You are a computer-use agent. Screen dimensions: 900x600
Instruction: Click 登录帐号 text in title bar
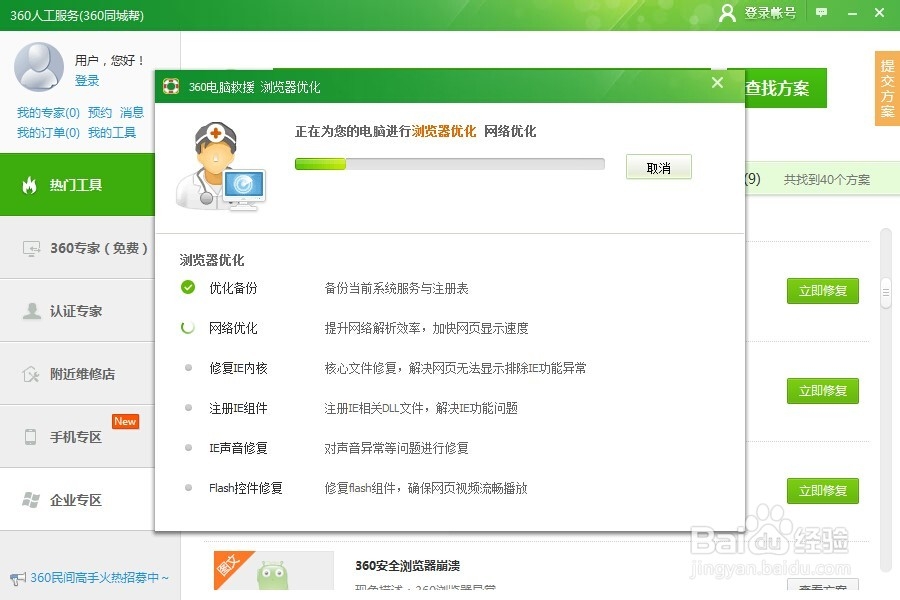click(x=770, y=13)
